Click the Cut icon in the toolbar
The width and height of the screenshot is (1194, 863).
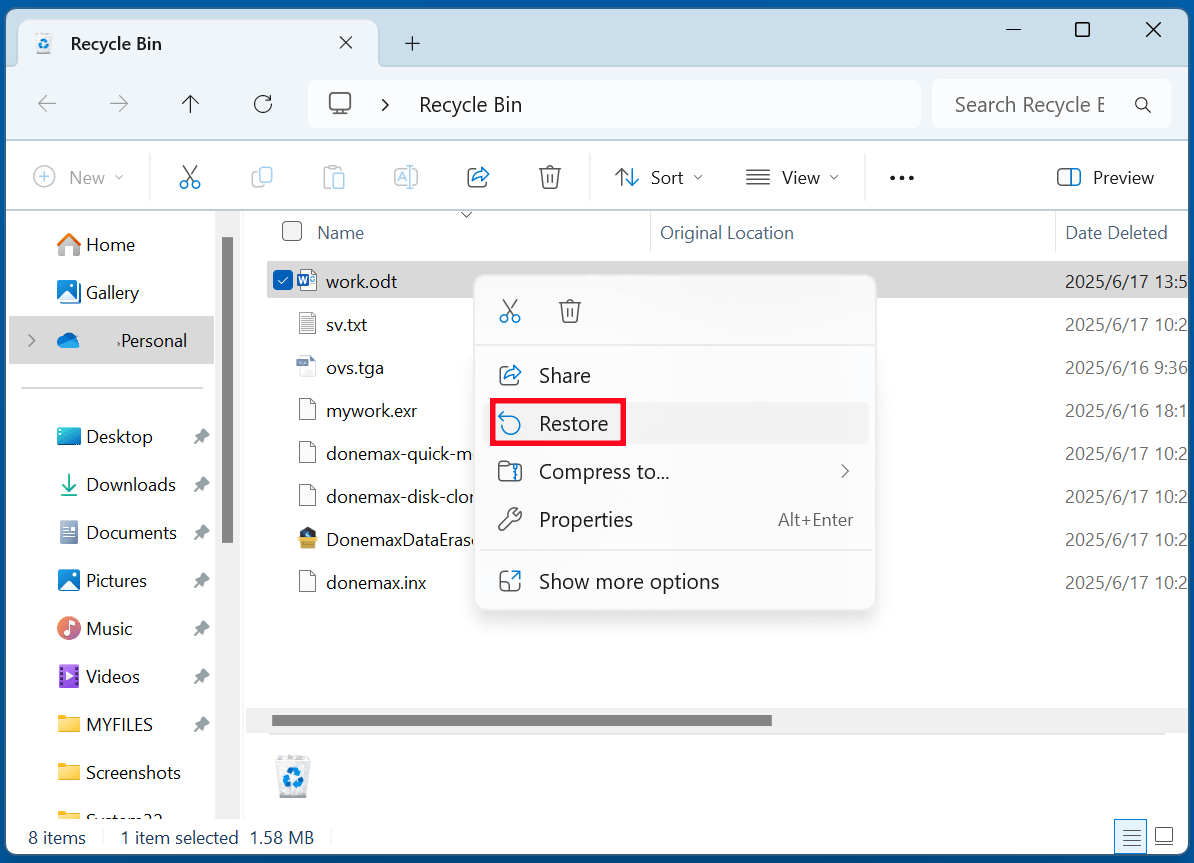[x=190, y=177]
